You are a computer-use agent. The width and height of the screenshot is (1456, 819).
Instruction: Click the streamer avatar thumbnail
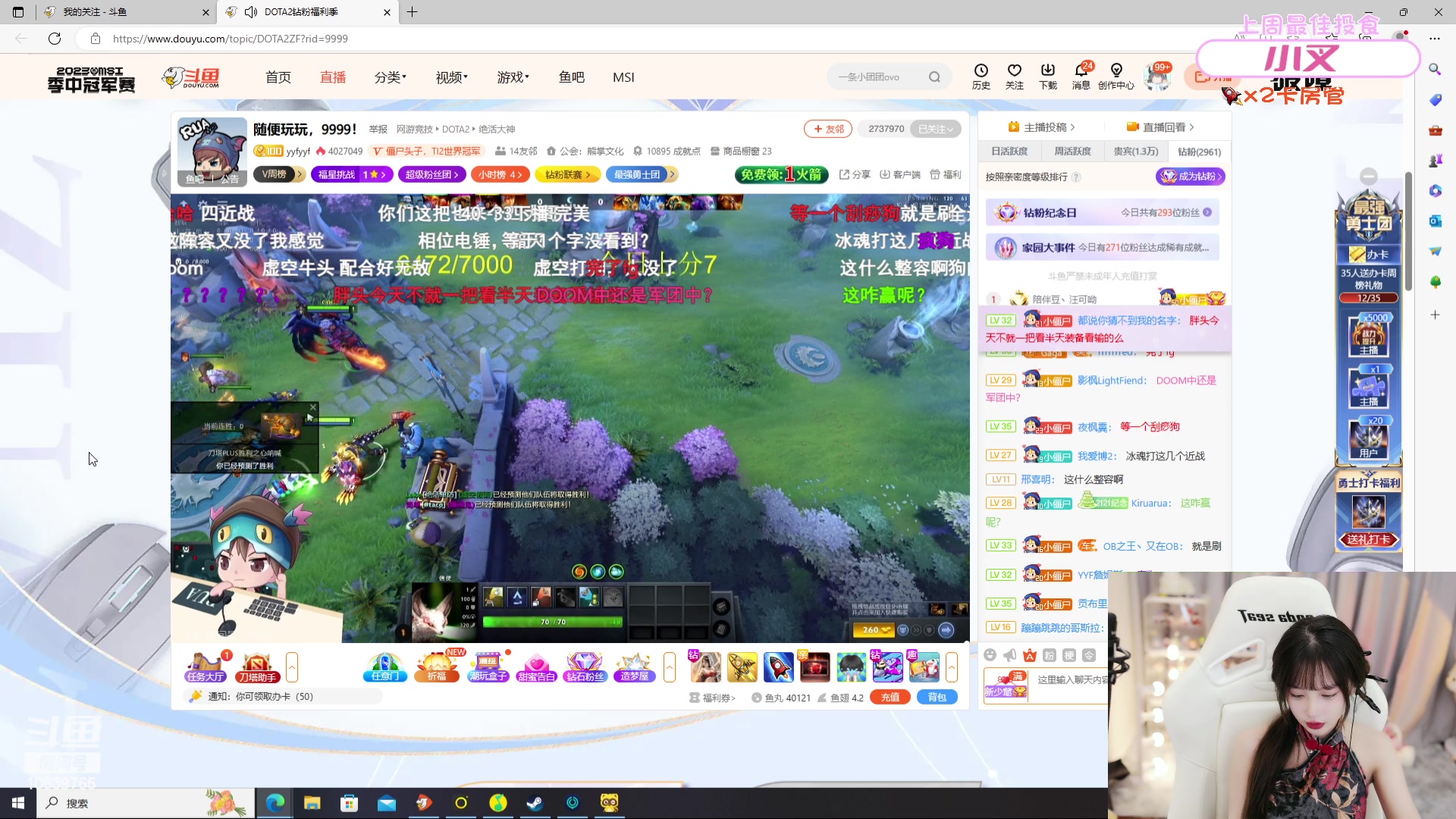click(x=212, y=151)
